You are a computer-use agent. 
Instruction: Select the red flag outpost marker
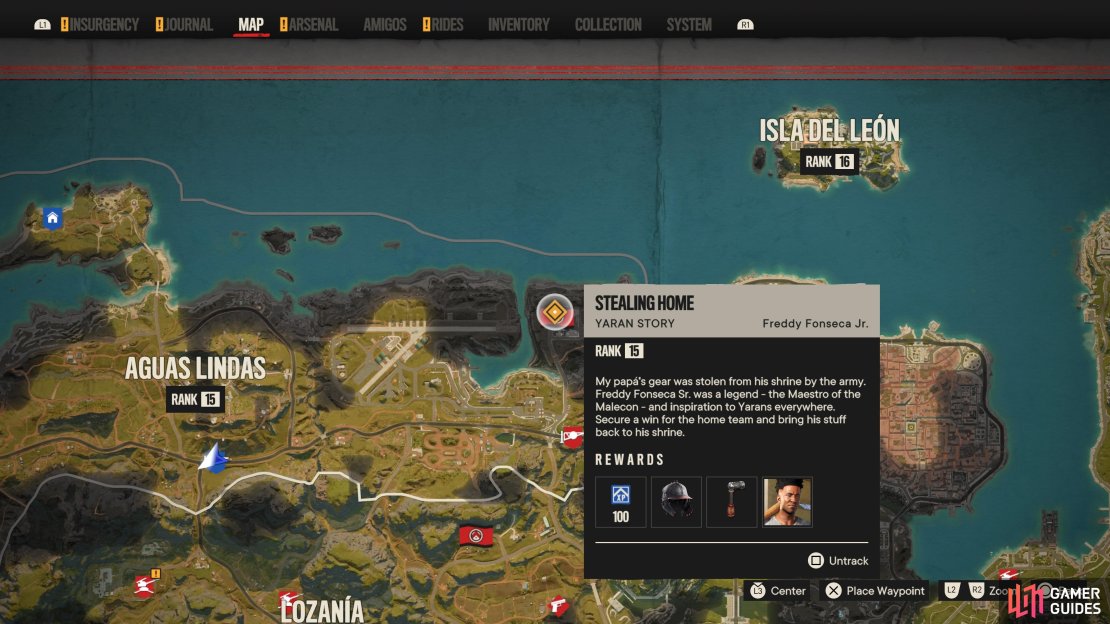(x=476, y=535)
